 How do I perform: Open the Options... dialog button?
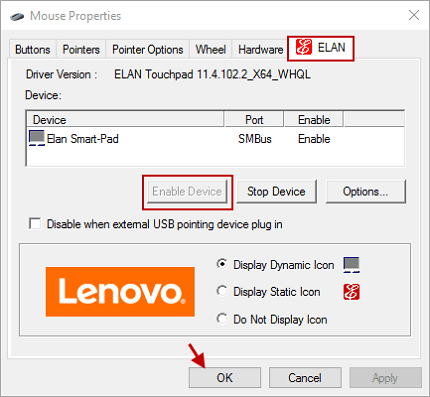click(365, 192)
